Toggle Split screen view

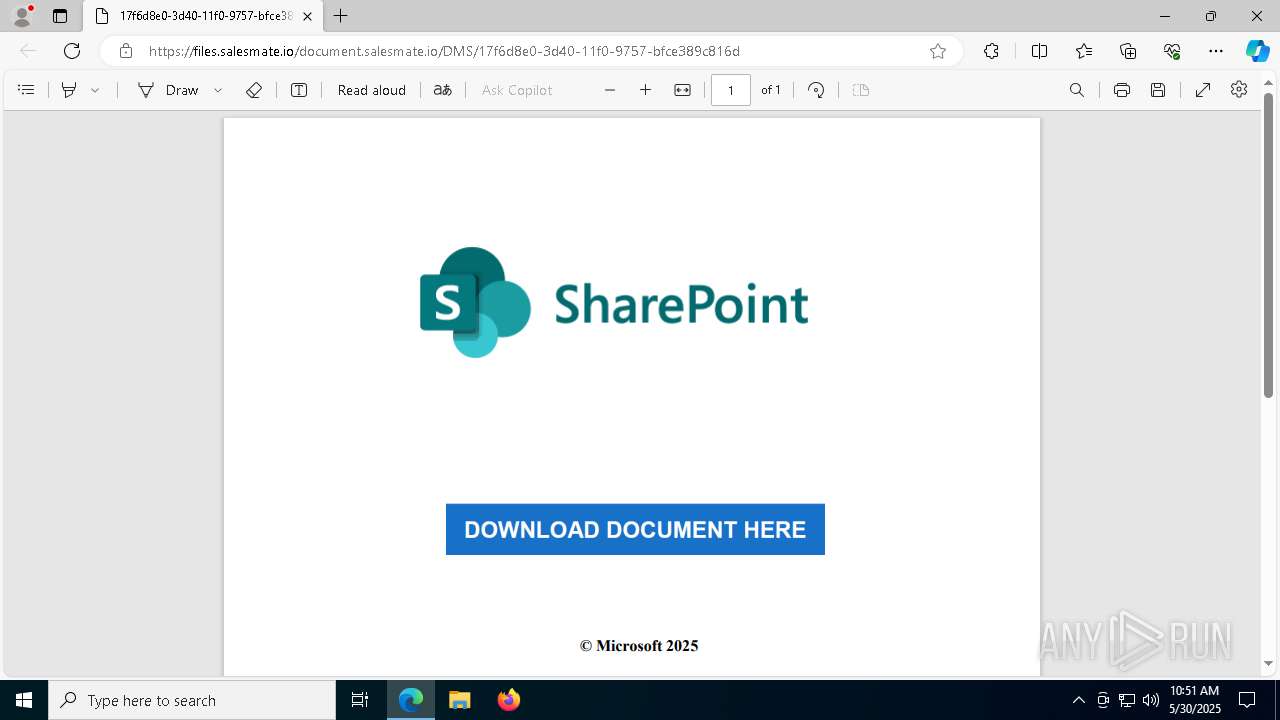point(1039,51)
